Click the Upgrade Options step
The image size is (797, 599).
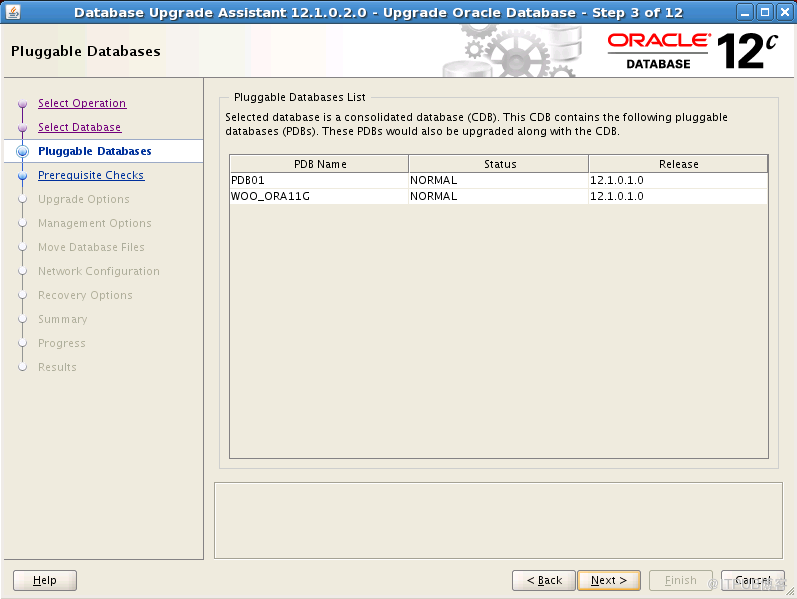click(x=84, y=199)
